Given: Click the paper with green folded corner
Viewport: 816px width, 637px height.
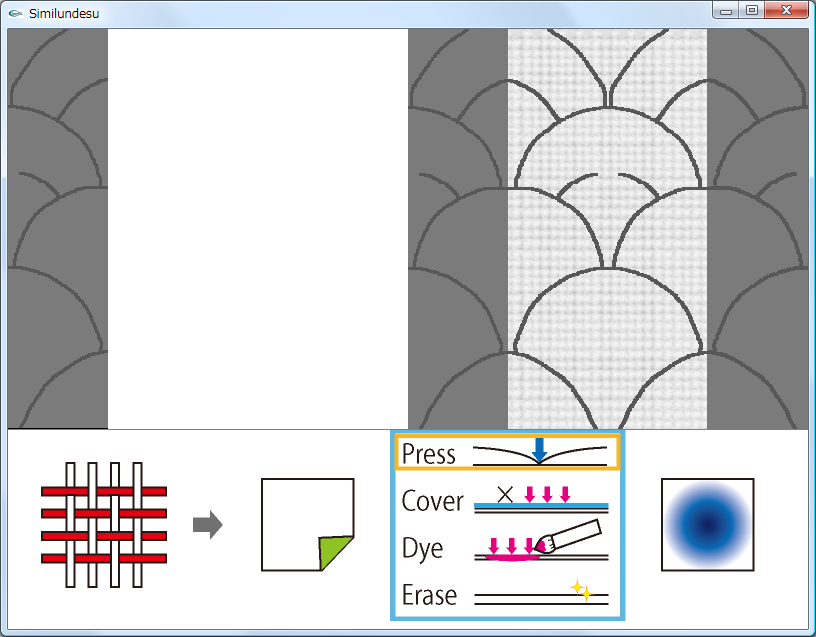Looking at the screenshot, I should (307, 525).
